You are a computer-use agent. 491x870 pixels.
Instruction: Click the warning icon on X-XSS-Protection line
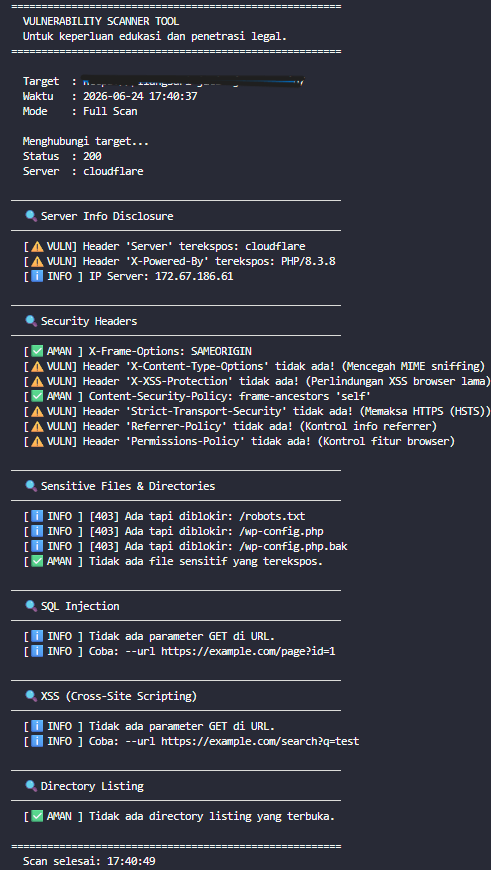click(x=37, y=381)
